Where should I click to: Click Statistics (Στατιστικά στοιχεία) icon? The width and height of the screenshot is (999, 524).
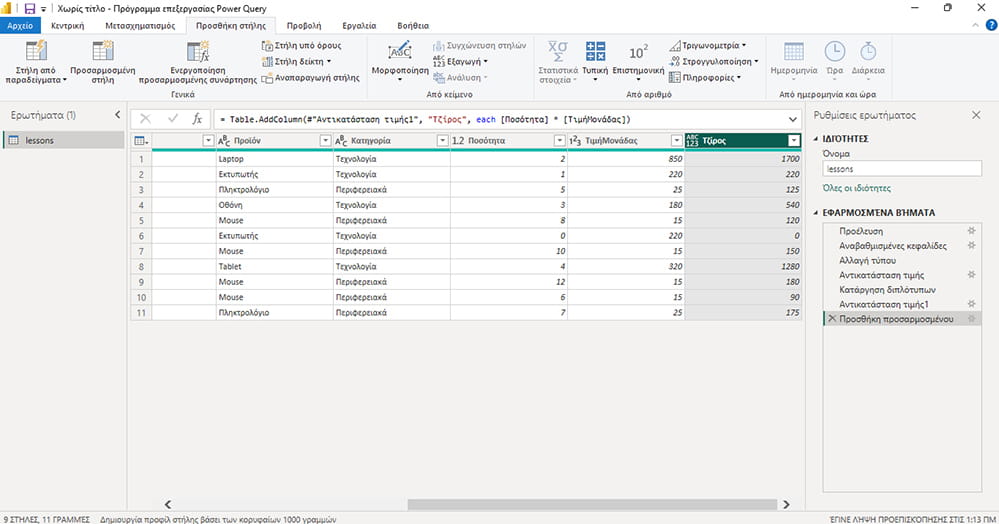click(x=557, y=51)
